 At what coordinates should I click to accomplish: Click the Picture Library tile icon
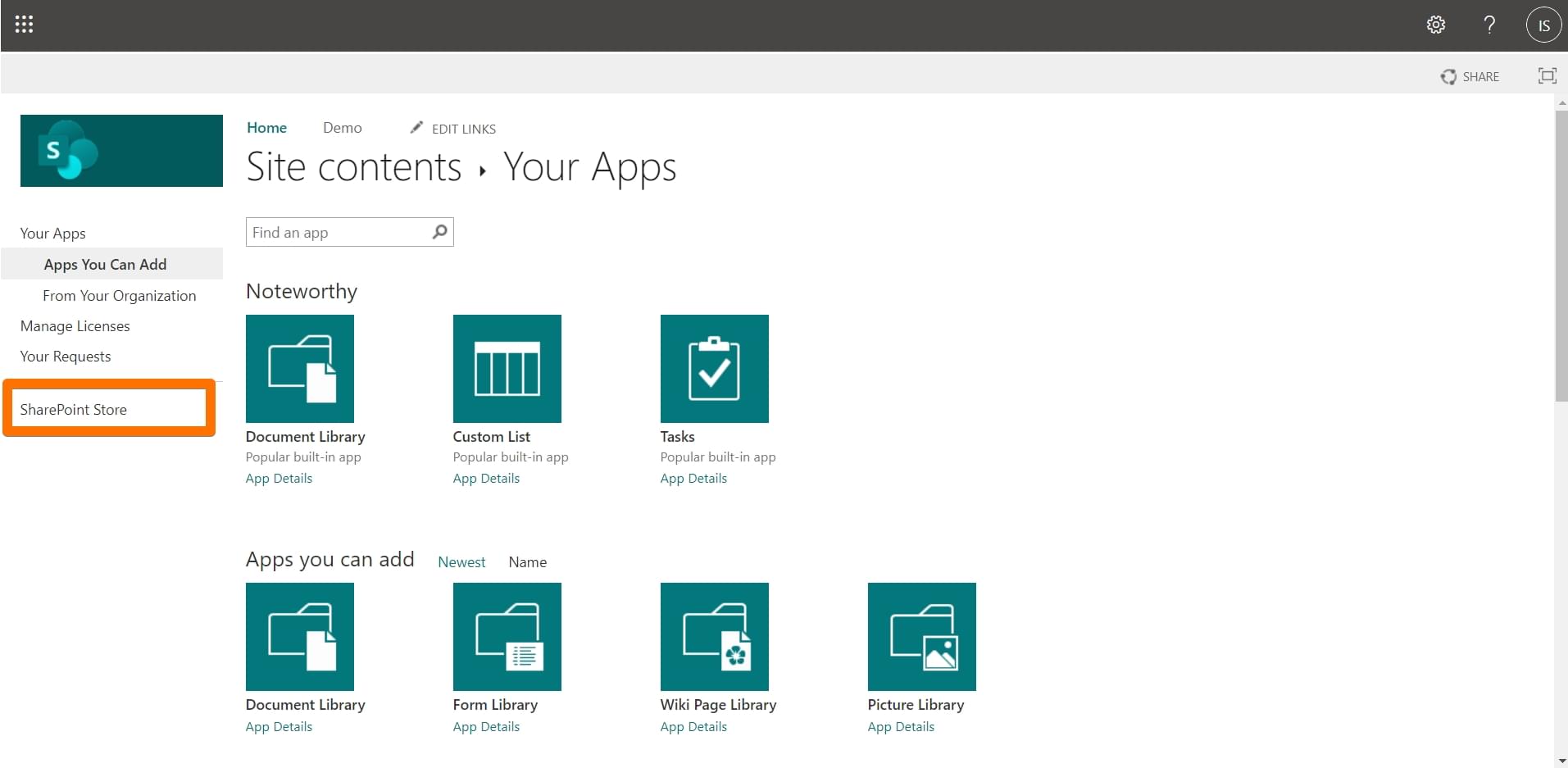point(922,637)
